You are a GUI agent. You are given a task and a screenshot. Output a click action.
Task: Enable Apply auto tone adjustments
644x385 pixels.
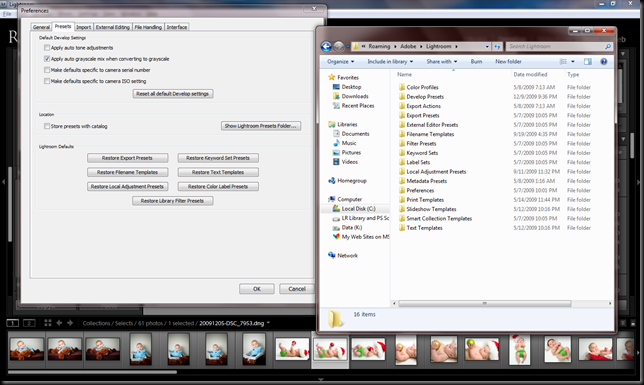pos(47,48)
